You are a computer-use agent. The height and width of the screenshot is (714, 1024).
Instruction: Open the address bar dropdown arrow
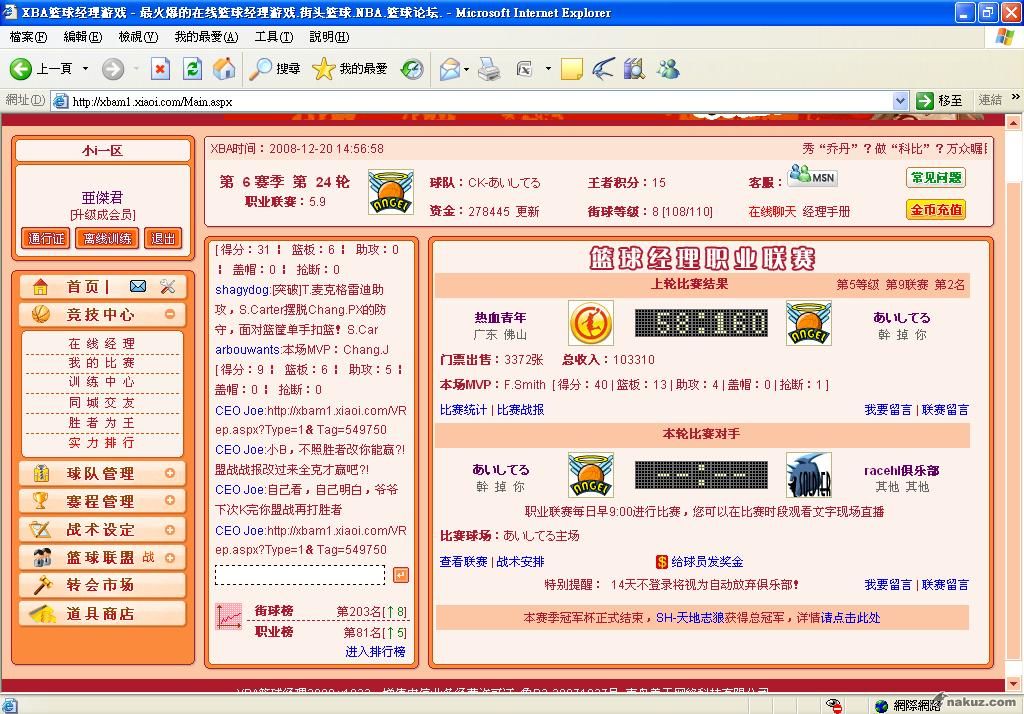click(x=899, y=101)
